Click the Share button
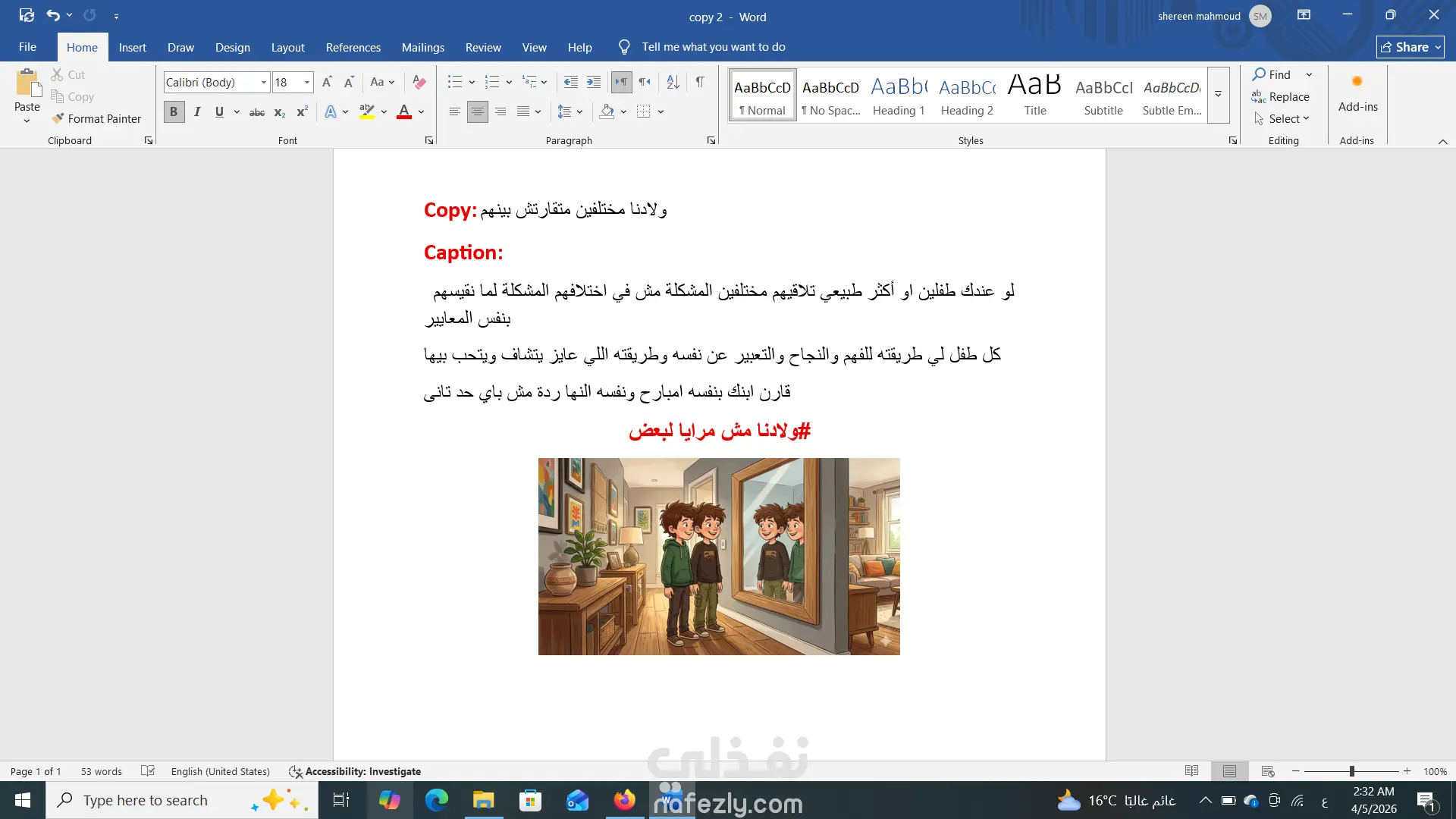Screen dimensions: 1456x819 (x=1410, y=47)
